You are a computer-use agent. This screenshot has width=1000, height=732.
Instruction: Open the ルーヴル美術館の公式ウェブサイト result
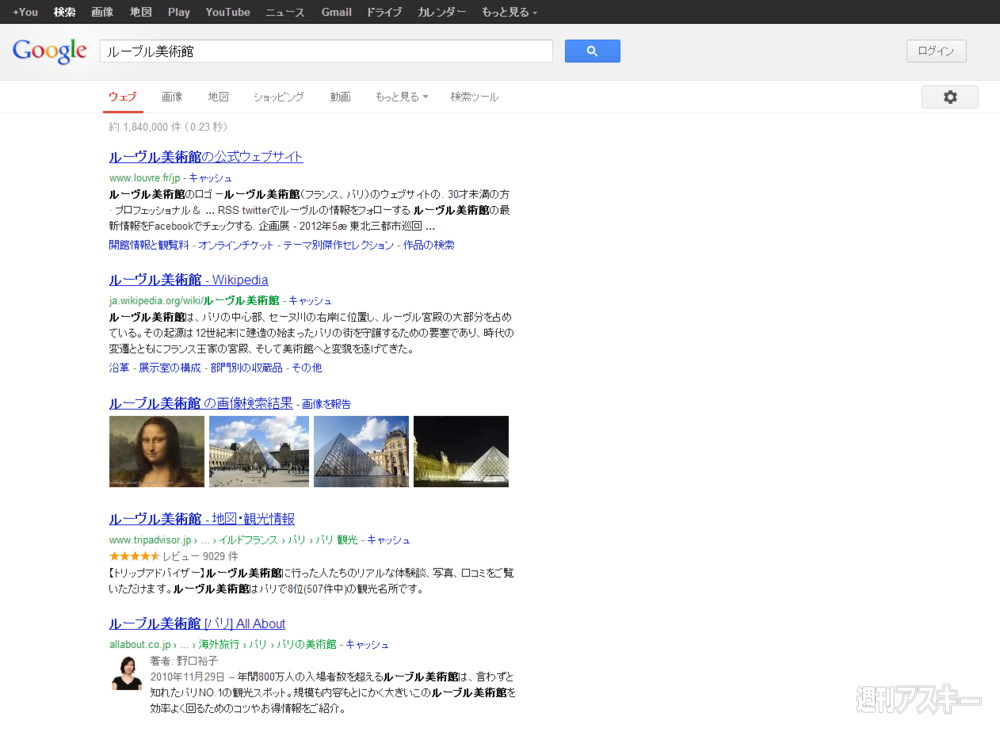(206, 157)
